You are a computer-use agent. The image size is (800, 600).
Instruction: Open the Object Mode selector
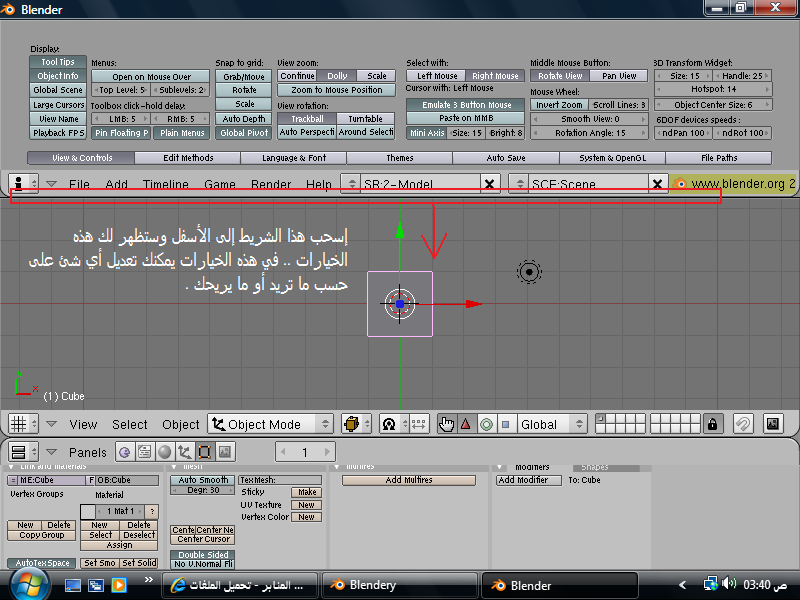[x=270, y=424]
